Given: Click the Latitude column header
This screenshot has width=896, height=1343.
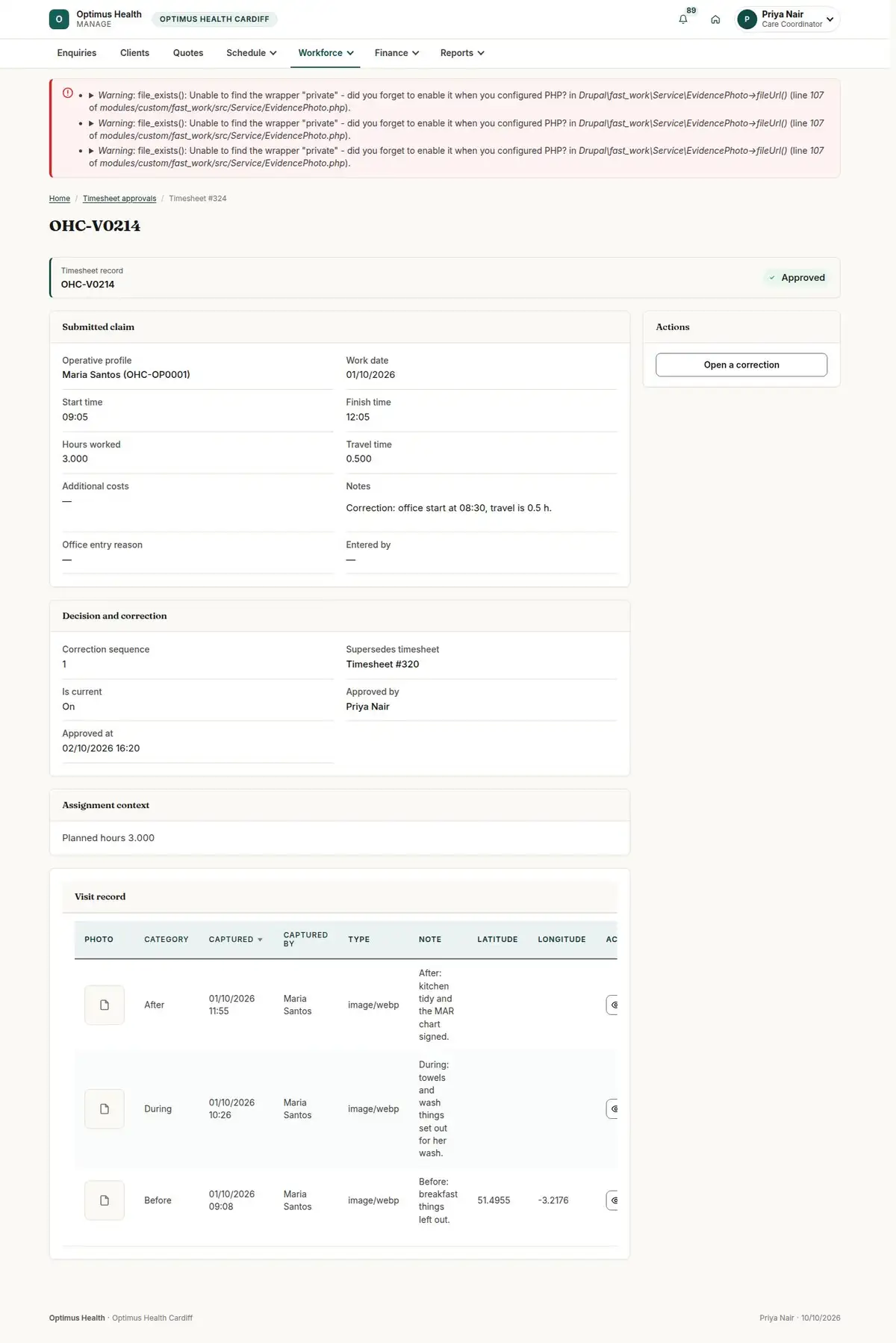Looking at the screenshot, I should click(497, 940).
